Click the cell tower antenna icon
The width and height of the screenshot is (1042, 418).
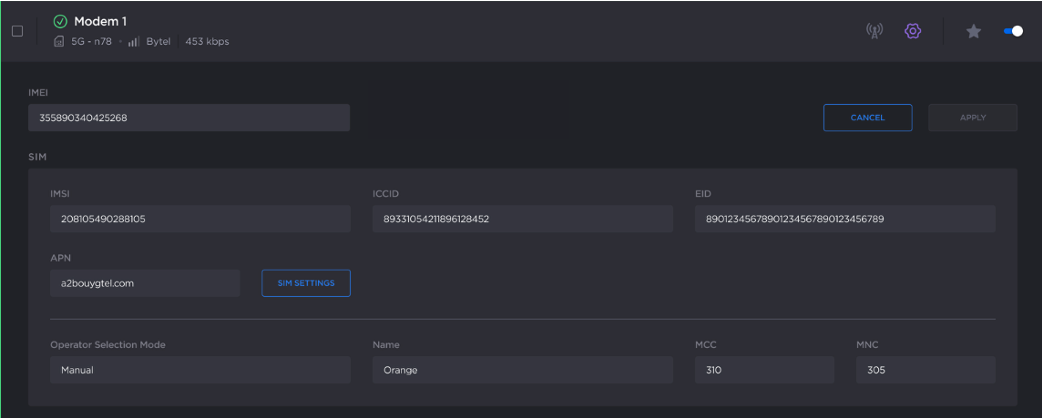tap(873, 31)
